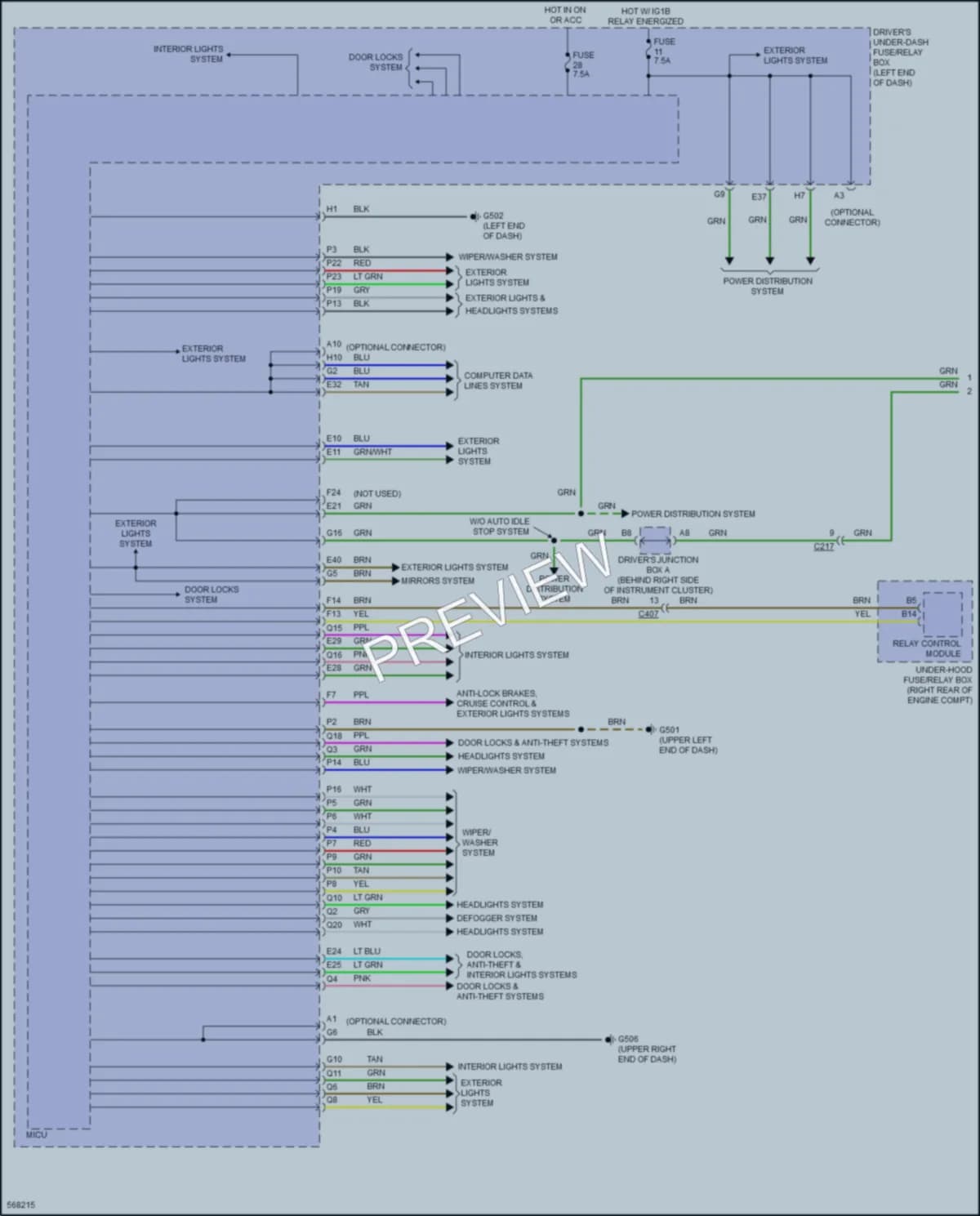Click the Driver's Junction Box A label
Viewport: 980px width, 1216px height.
(658, 575)
